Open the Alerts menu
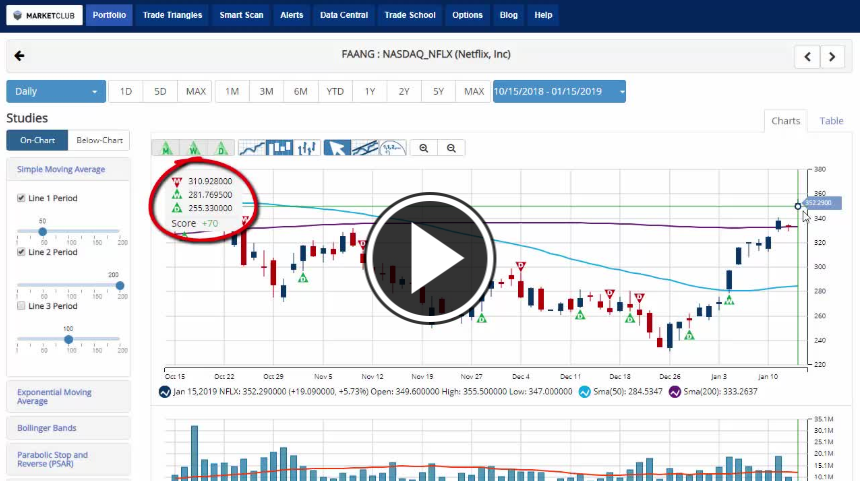 [x=292, y=15]
